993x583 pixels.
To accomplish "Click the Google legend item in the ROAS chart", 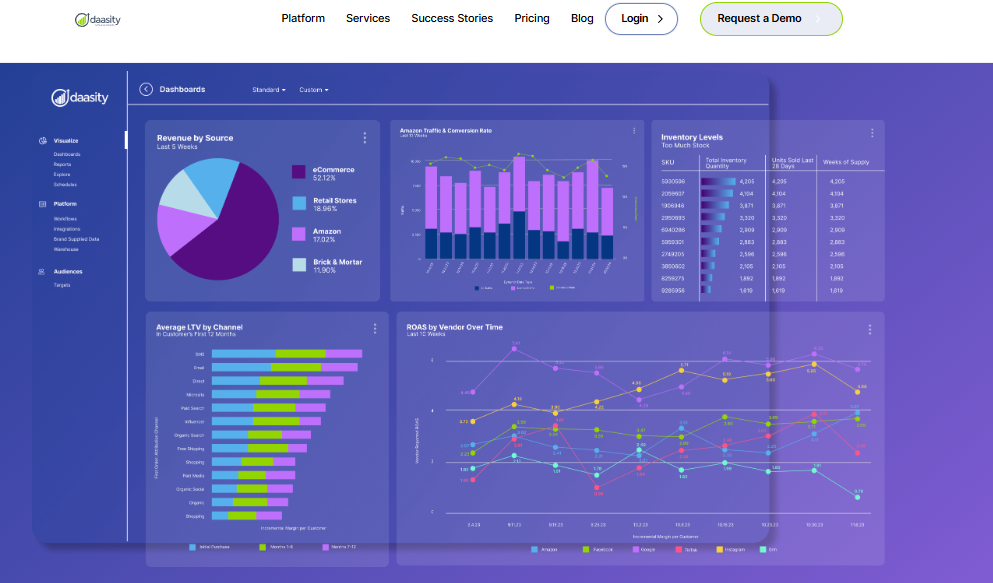I will coord(644,549).
